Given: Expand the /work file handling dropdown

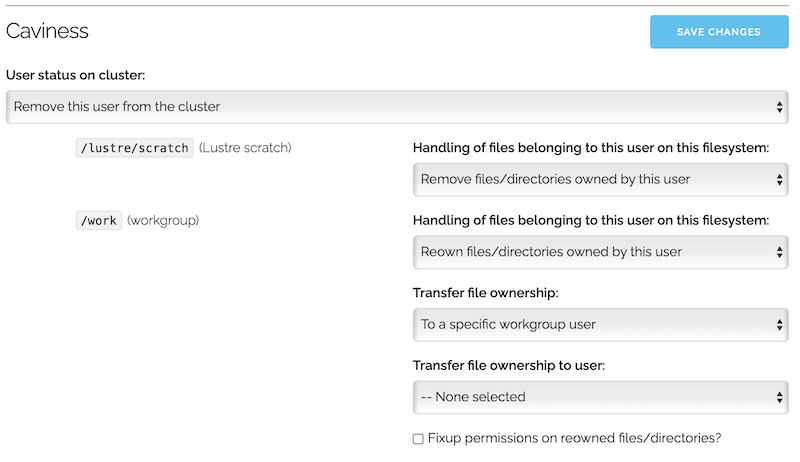Looking at the screenshot, I should [x=600, y=252].
